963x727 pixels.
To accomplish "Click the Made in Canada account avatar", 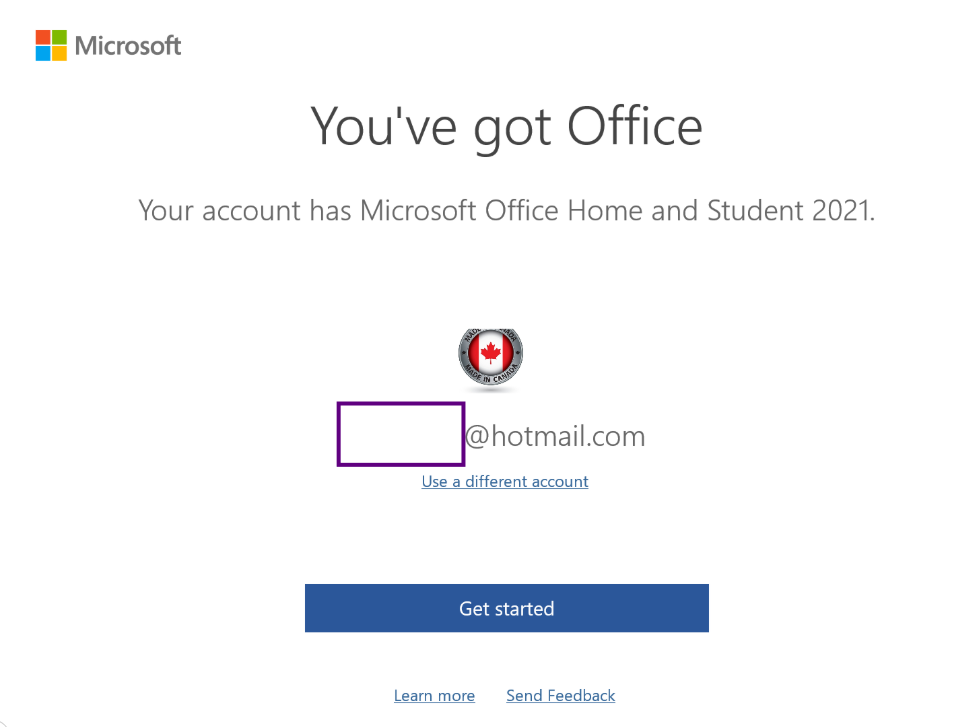I will click(491, 357).
